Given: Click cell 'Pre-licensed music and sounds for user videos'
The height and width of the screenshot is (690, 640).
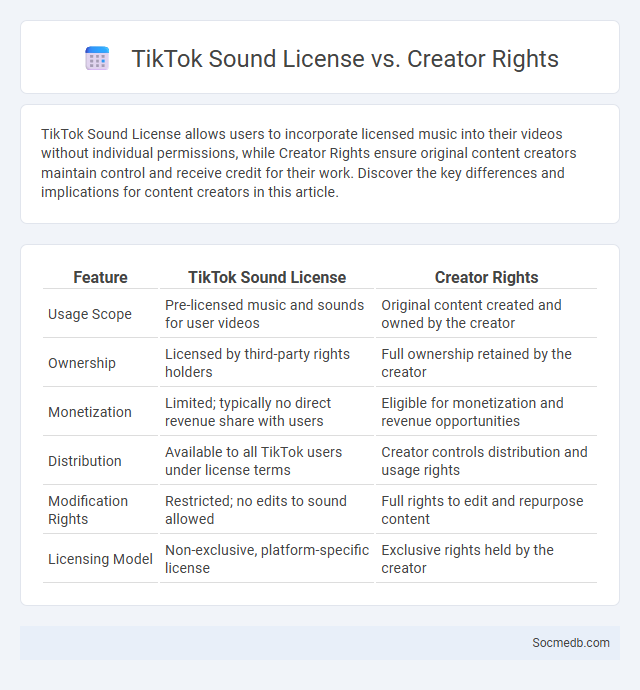Looking at the screenshot, I should (x=267, y=314).
